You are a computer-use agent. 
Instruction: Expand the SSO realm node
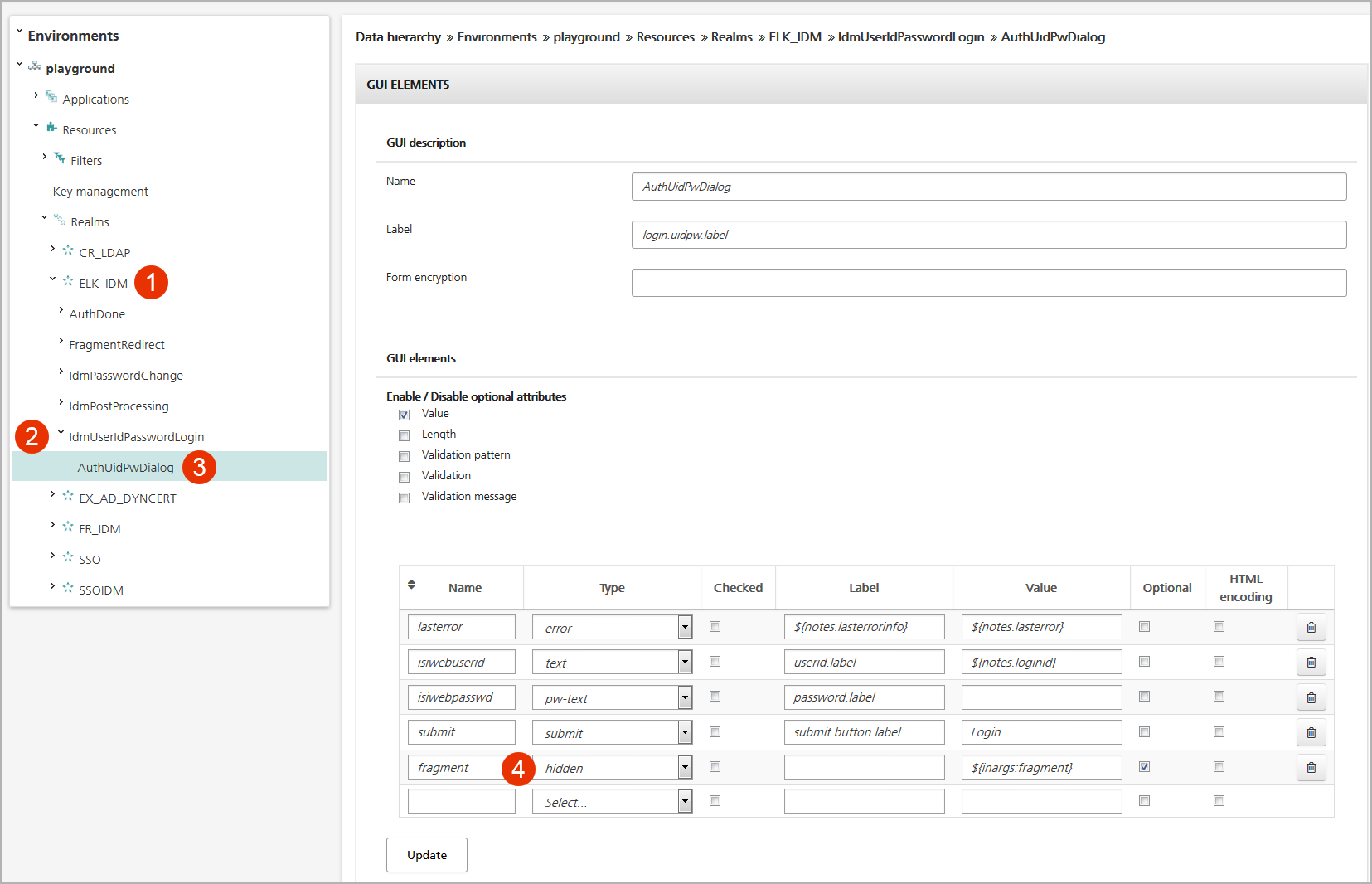(53, 556)
